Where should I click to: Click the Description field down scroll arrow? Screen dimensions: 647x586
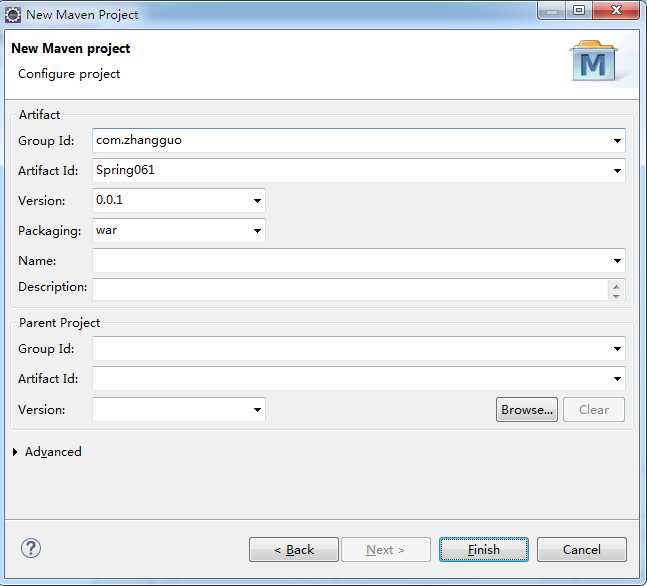[x=616, y=295]
